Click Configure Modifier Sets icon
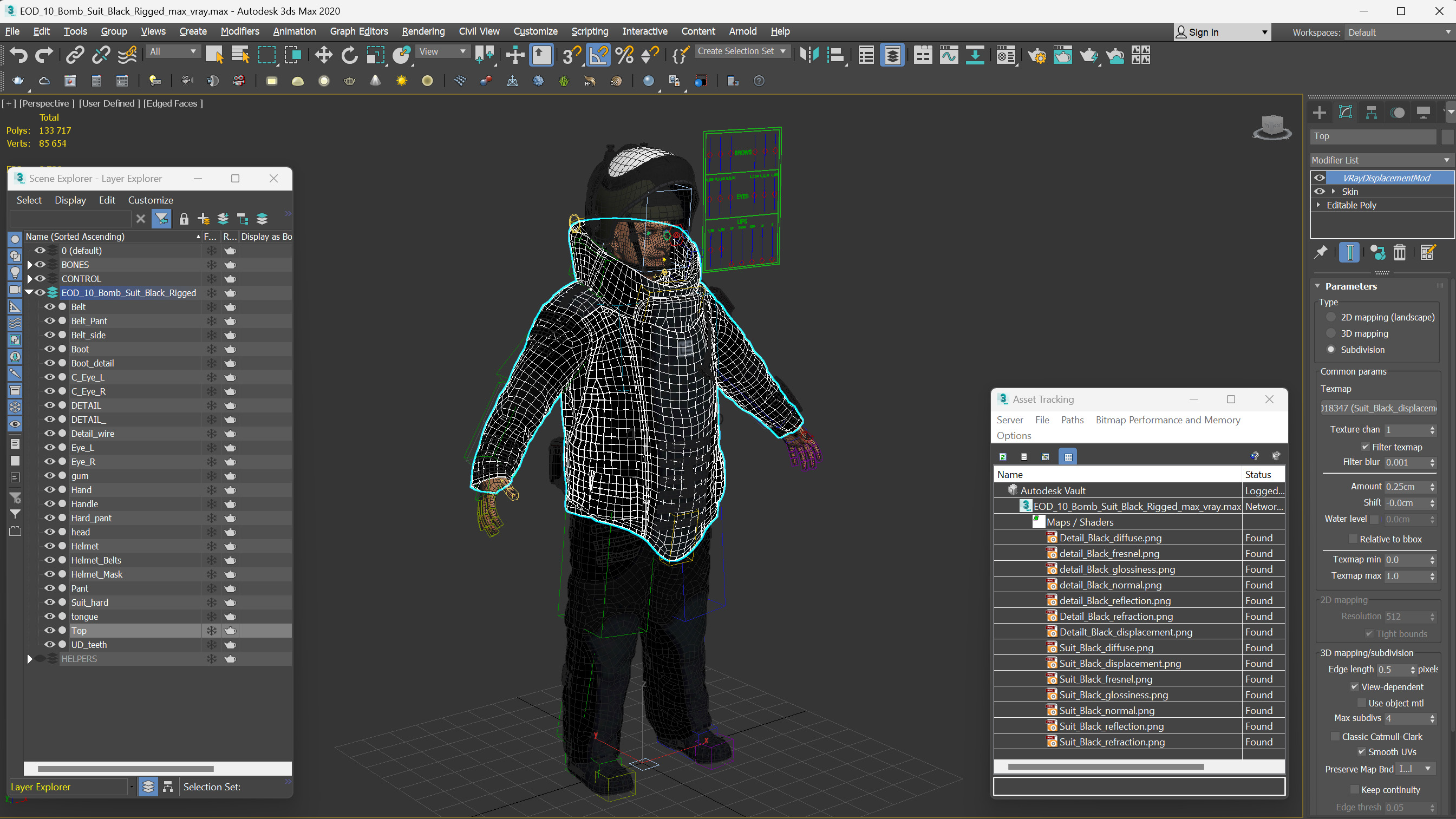This screenshot has height=819, width=1456. tap(1428, 252)
